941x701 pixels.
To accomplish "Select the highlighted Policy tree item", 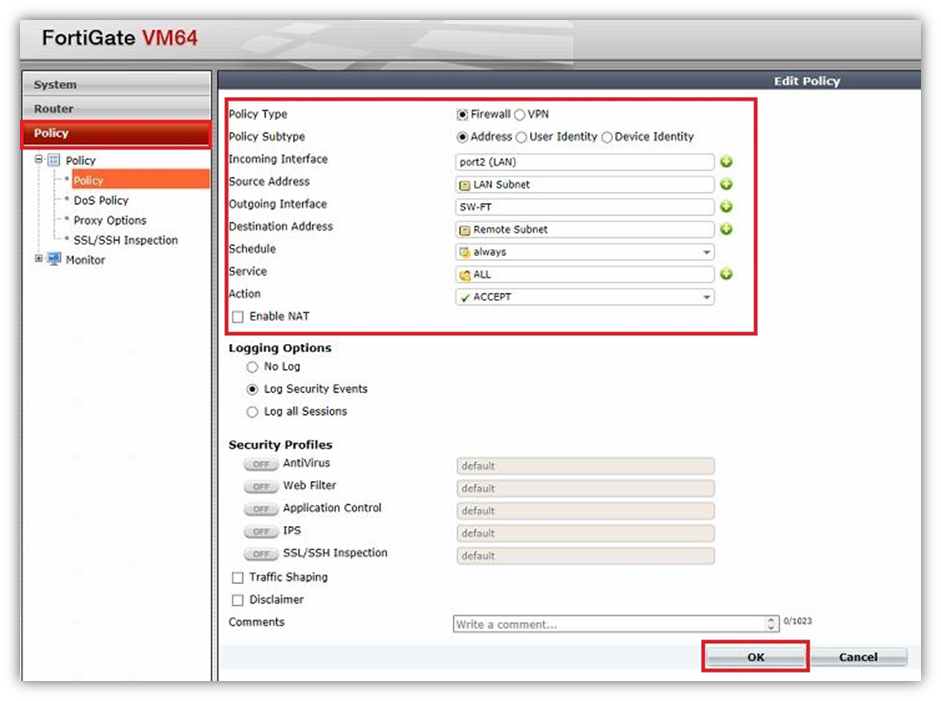I will 141,179.
